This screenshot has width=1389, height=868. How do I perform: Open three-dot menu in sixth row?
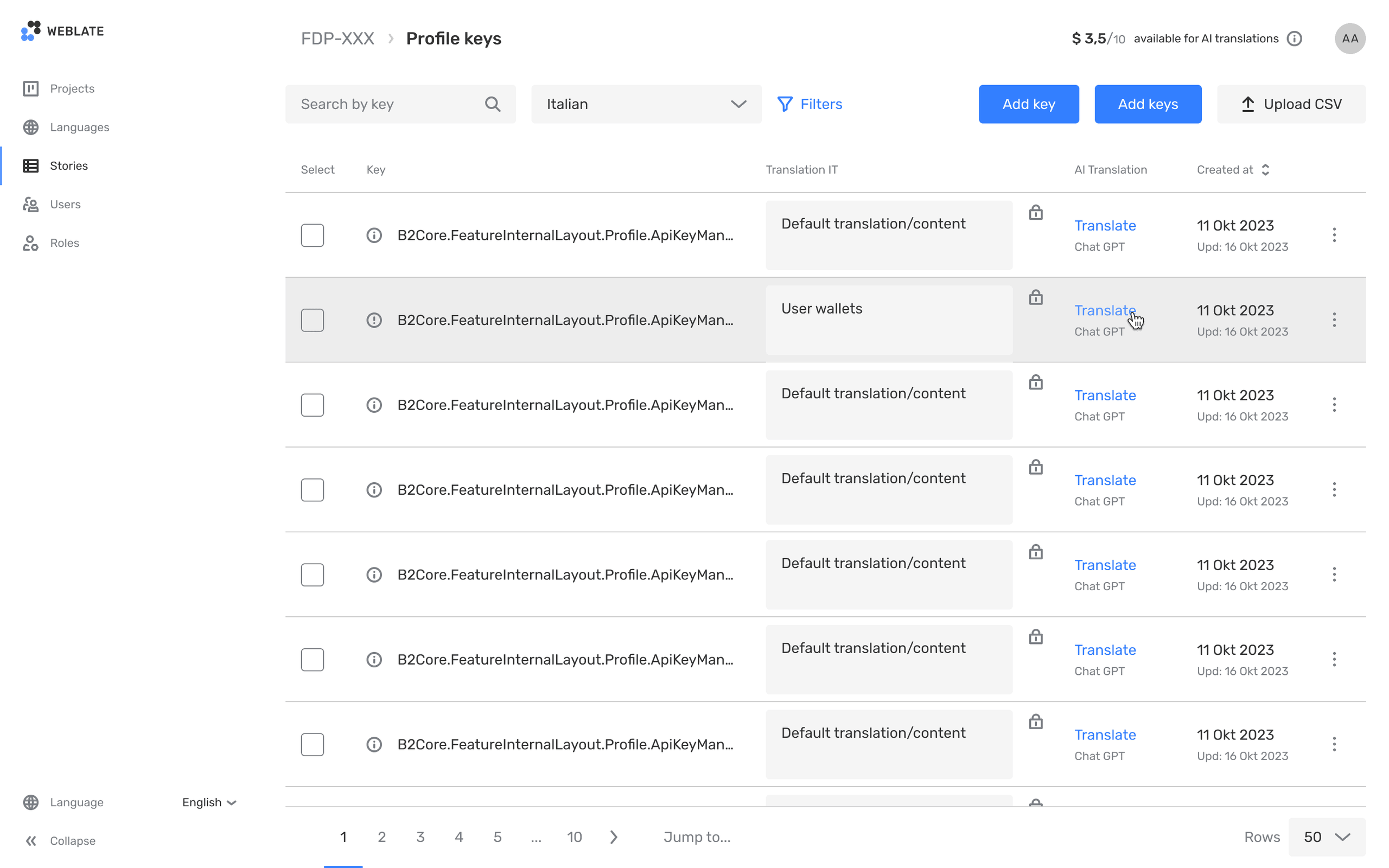[1335, 659]
